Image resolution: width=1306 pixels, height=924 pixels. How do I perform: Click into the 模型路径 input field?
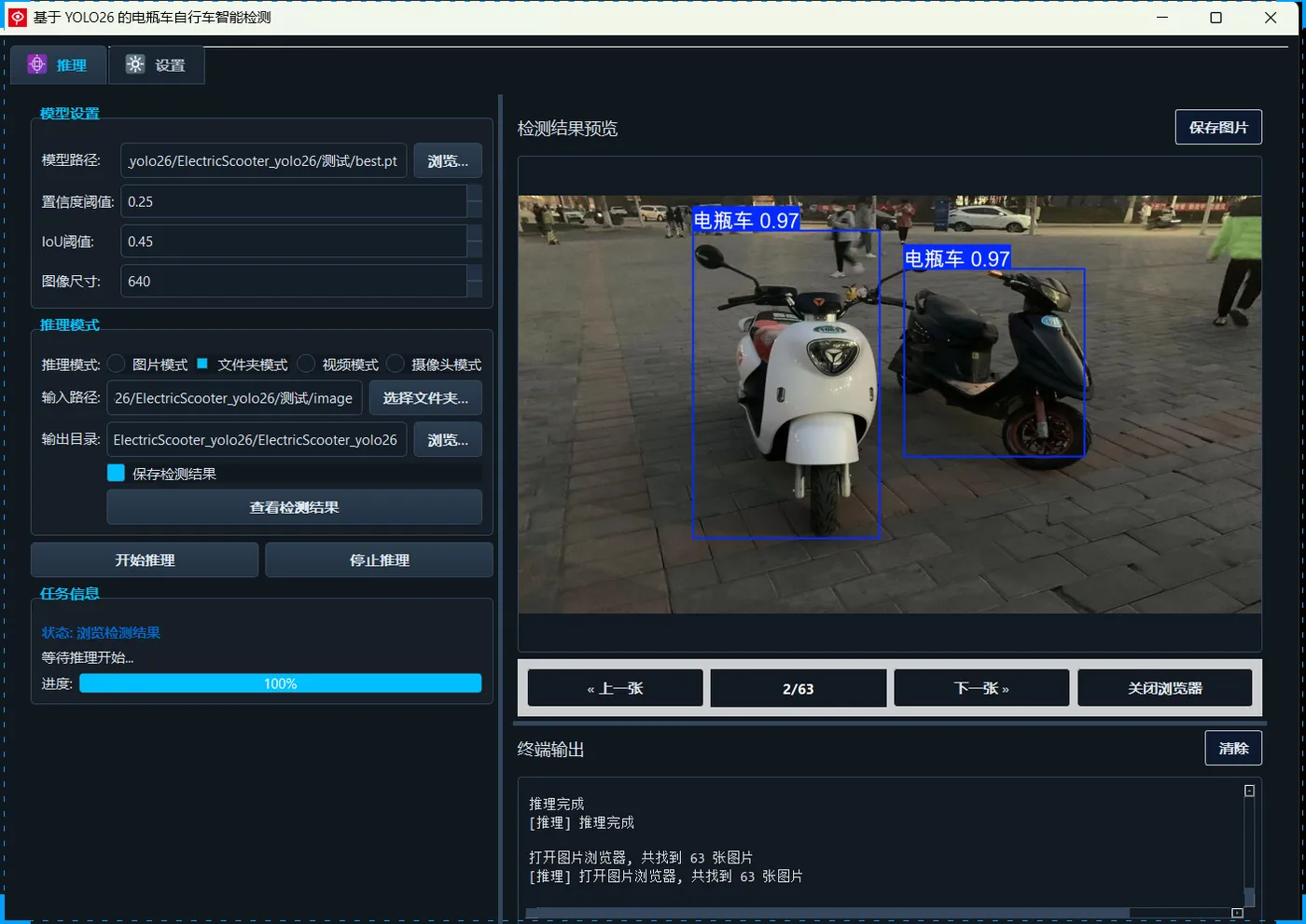(263, 160)
